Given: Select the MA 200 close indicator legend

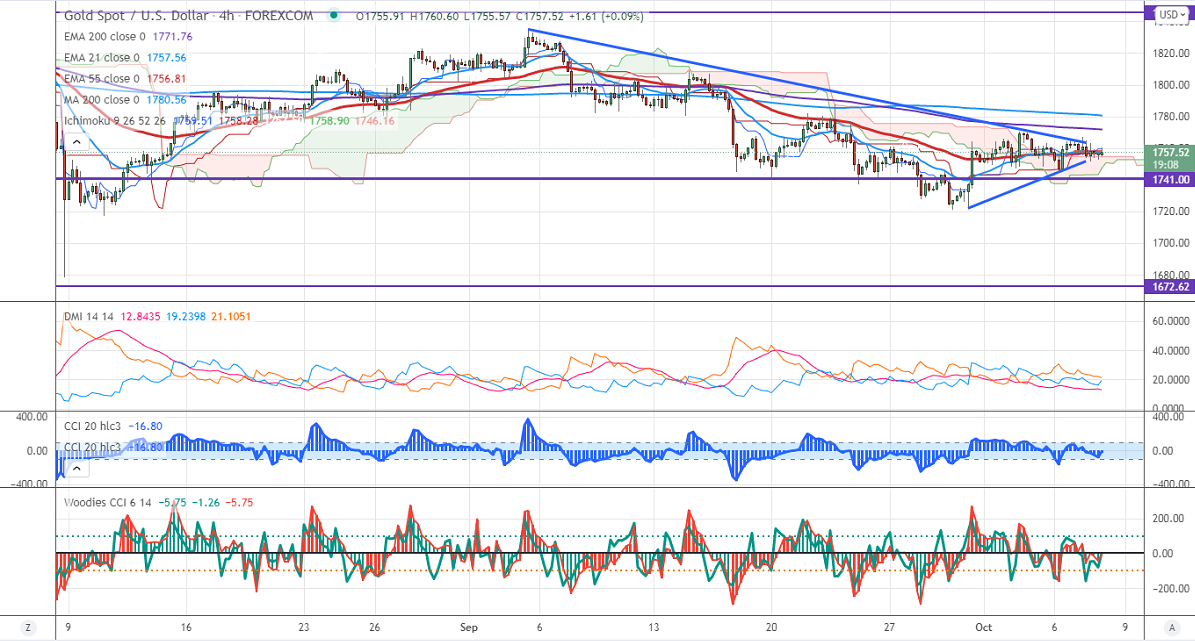Looking at the screenshot, I should point(101,100).
